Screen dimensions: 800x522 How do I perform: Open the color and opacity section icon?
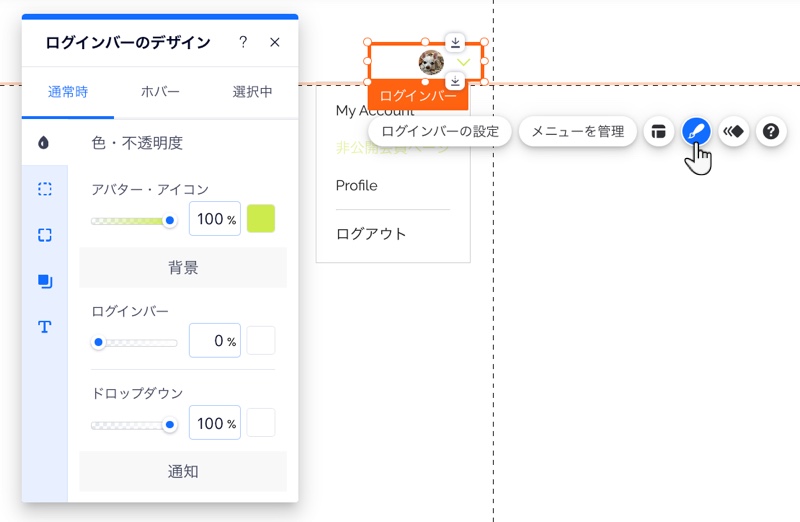coord(44,142)
